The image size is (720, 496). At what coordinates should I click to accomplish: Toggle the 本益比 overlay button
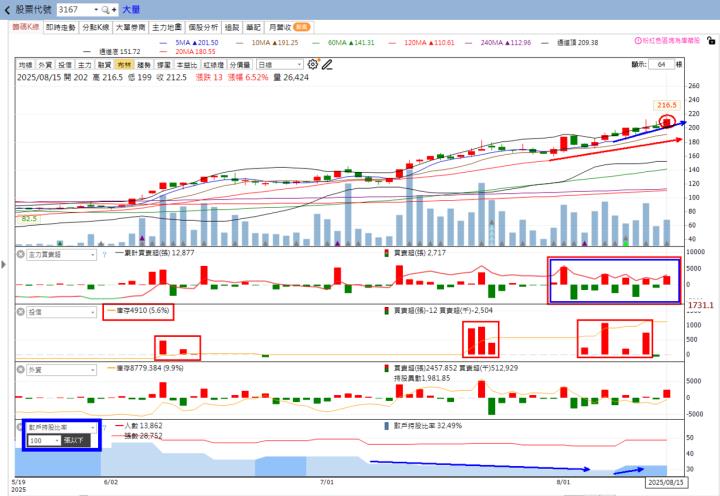(x=187, y=65)
